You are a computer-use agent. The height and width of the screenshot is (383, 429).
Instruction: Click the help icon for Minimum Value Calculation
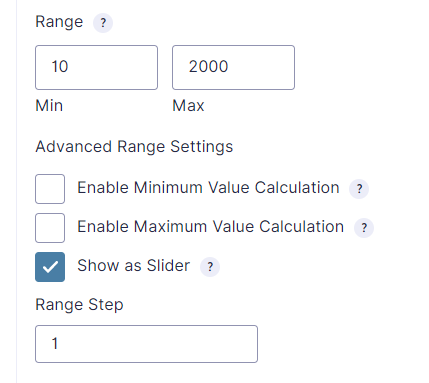tap(359, 189)
